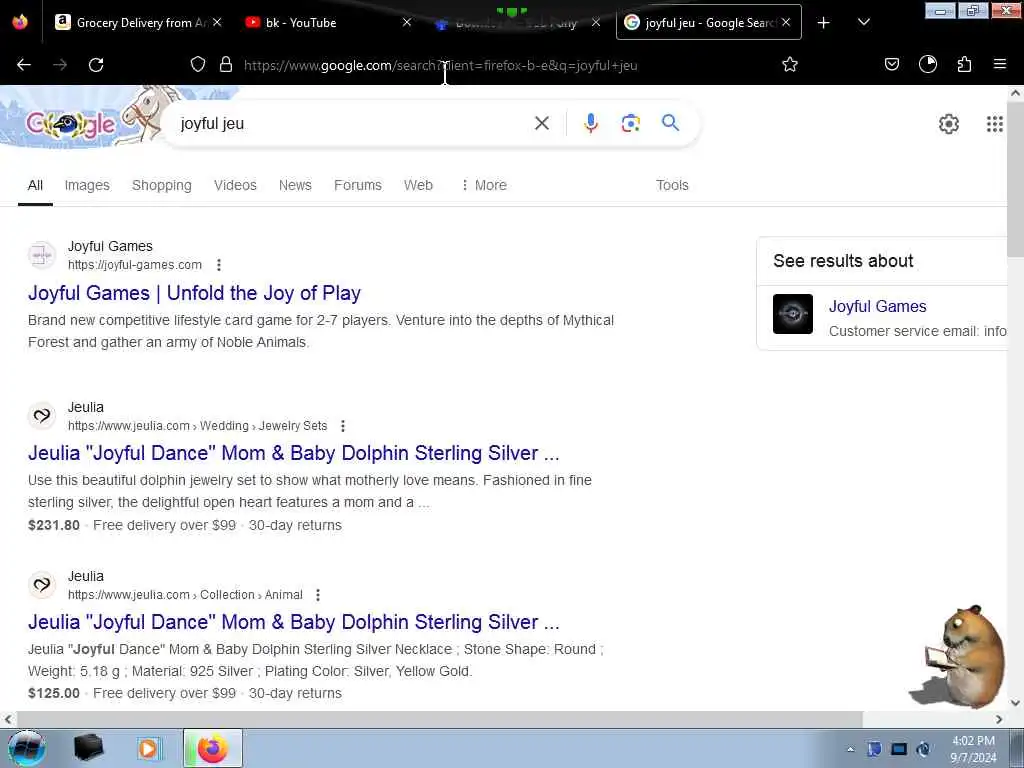Start voice search with the microphone

coord(591,123)
